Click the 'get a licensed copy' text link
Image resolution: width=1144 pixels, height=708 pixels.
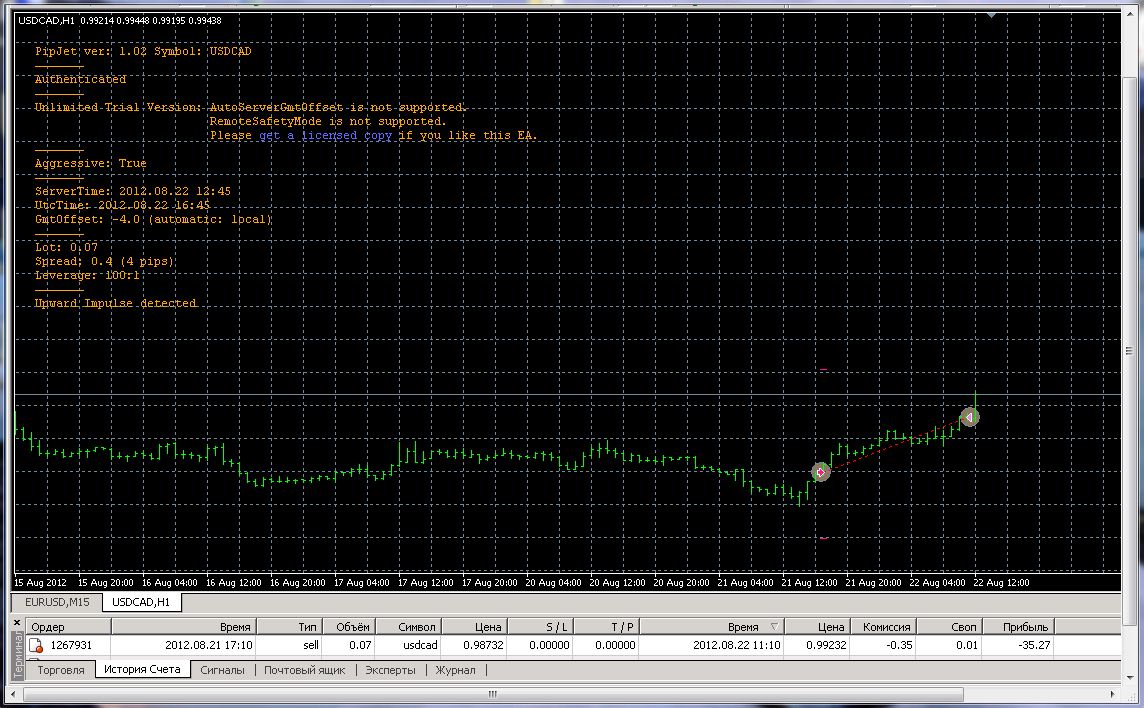[325, 136]
